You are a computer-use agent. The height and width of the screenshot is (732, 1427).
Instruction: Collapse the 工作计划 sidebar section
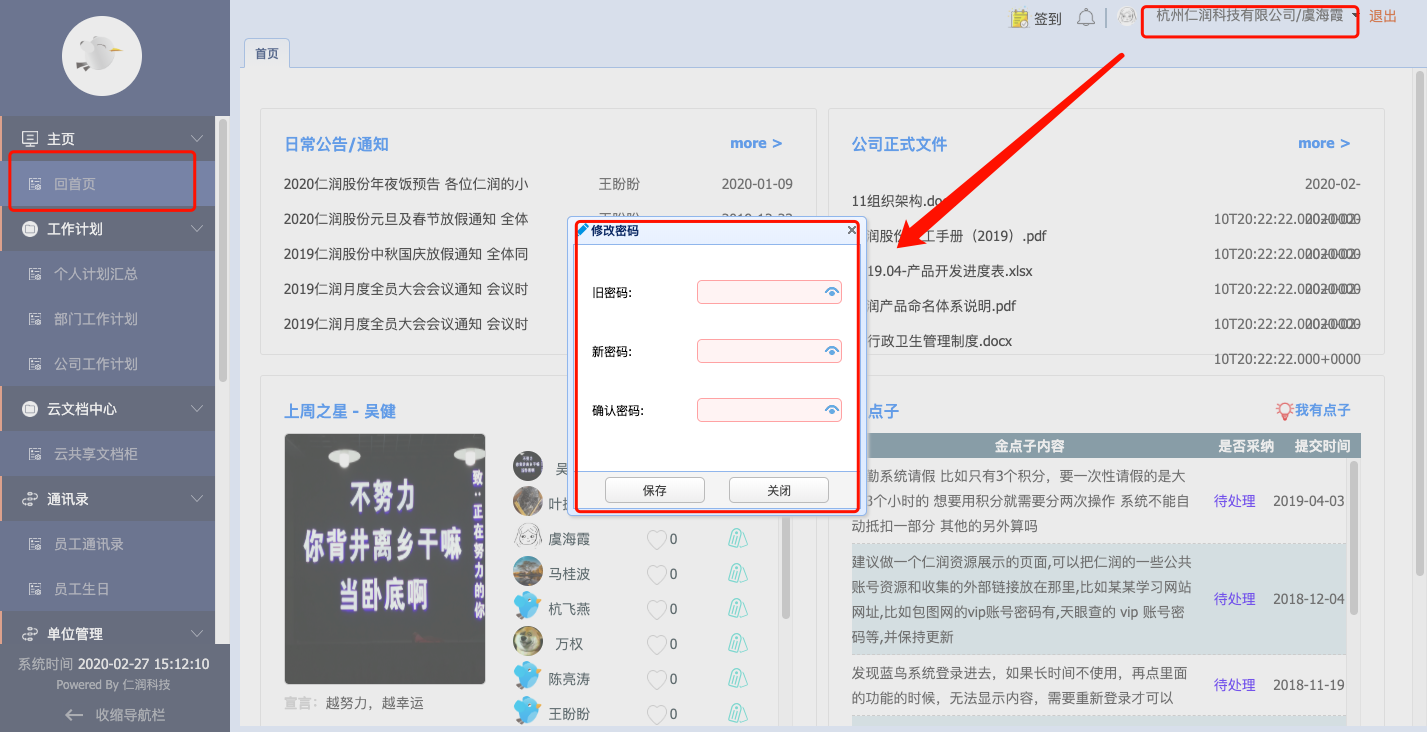click(196, 229)
